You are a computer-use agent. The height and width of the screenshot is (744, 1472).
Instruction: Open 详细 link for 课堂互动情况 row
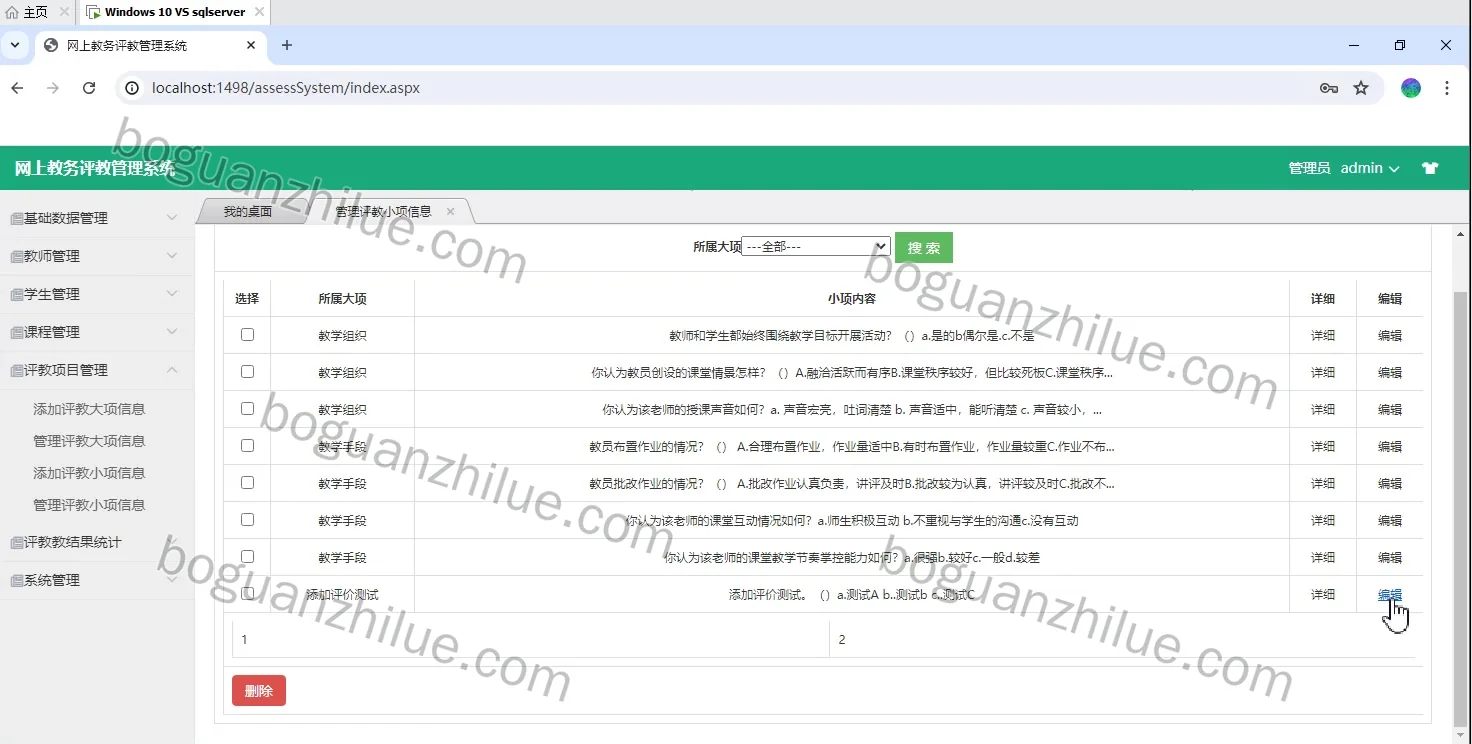coord(1323,521)
